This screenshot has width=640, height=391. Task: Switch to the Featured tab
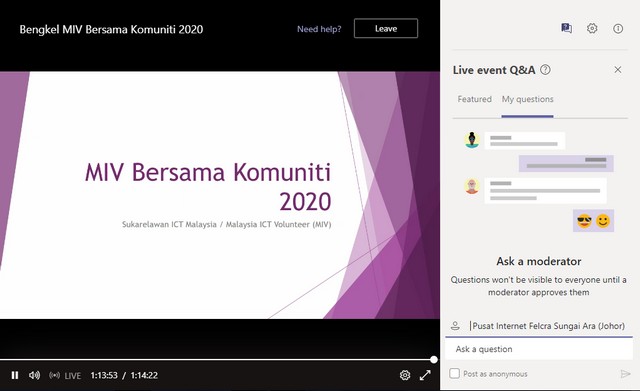474,99
